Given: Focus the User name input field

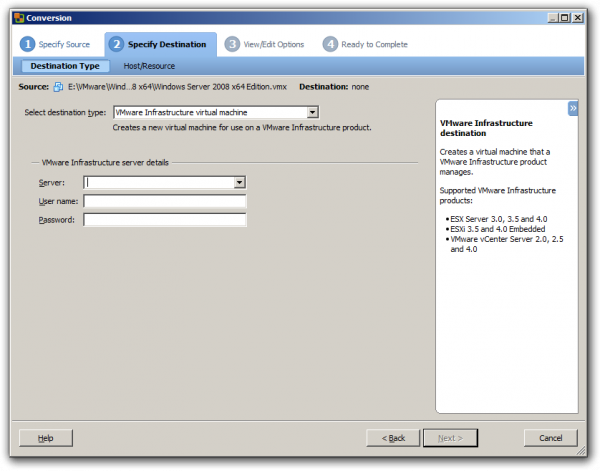Looking at the screenshot, I should pos(165,201).
